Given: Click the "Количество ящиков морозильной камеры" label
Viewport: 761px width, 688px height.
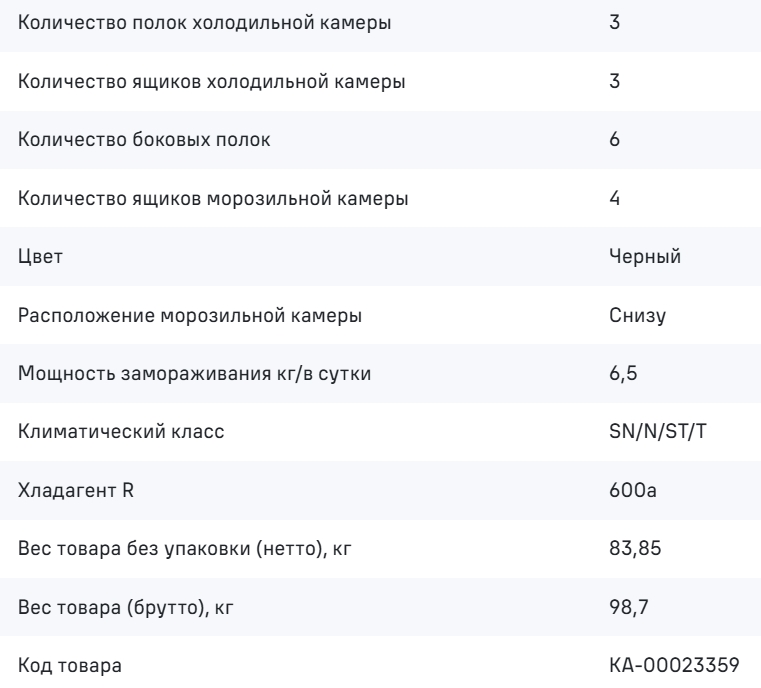Looking at the screenshot, I should [x=213, y=198].
